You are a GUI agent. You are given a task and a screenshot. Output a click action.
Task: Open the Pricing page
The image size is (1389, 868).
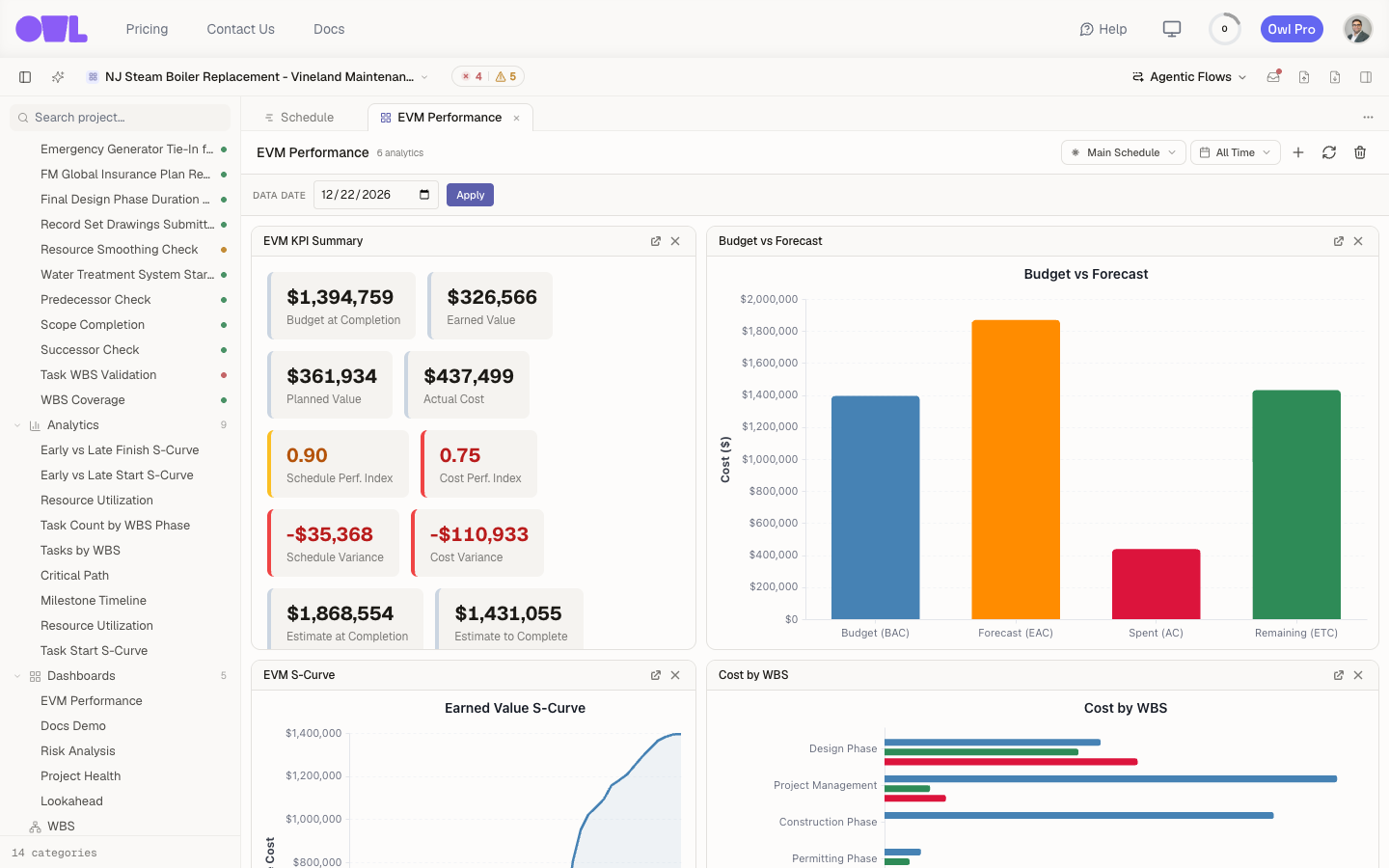147,29
